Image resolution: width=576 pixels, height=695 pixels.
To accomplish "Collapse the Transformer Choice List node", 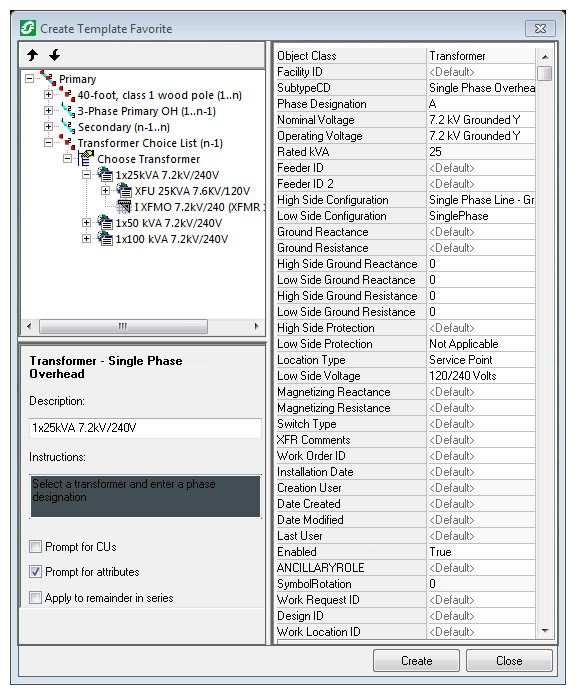I will click(x=48, y=143).
